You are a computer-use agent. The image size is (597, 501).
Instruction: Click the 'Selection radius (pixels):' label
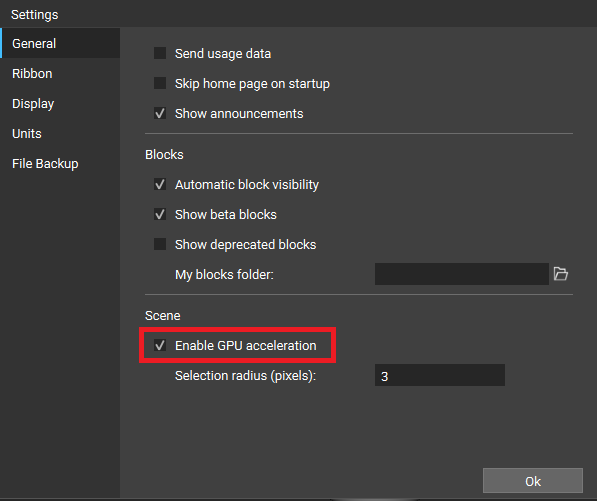coord(246,376)
